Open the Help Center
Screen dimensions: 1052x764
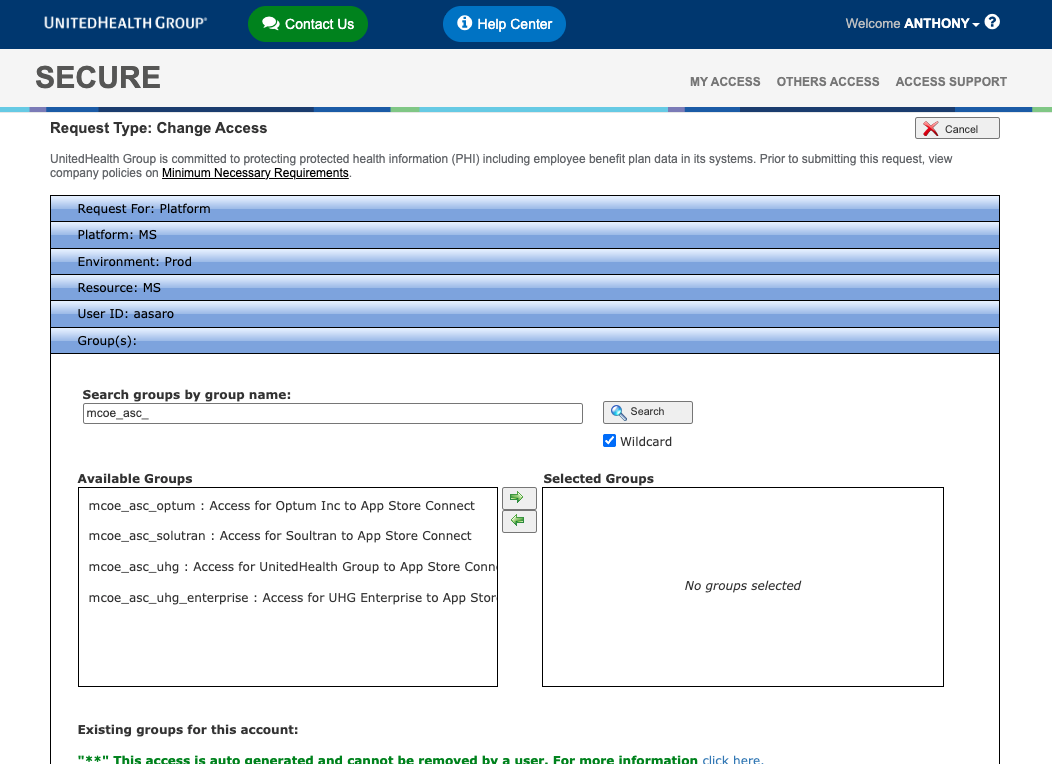tap(505, 24)
